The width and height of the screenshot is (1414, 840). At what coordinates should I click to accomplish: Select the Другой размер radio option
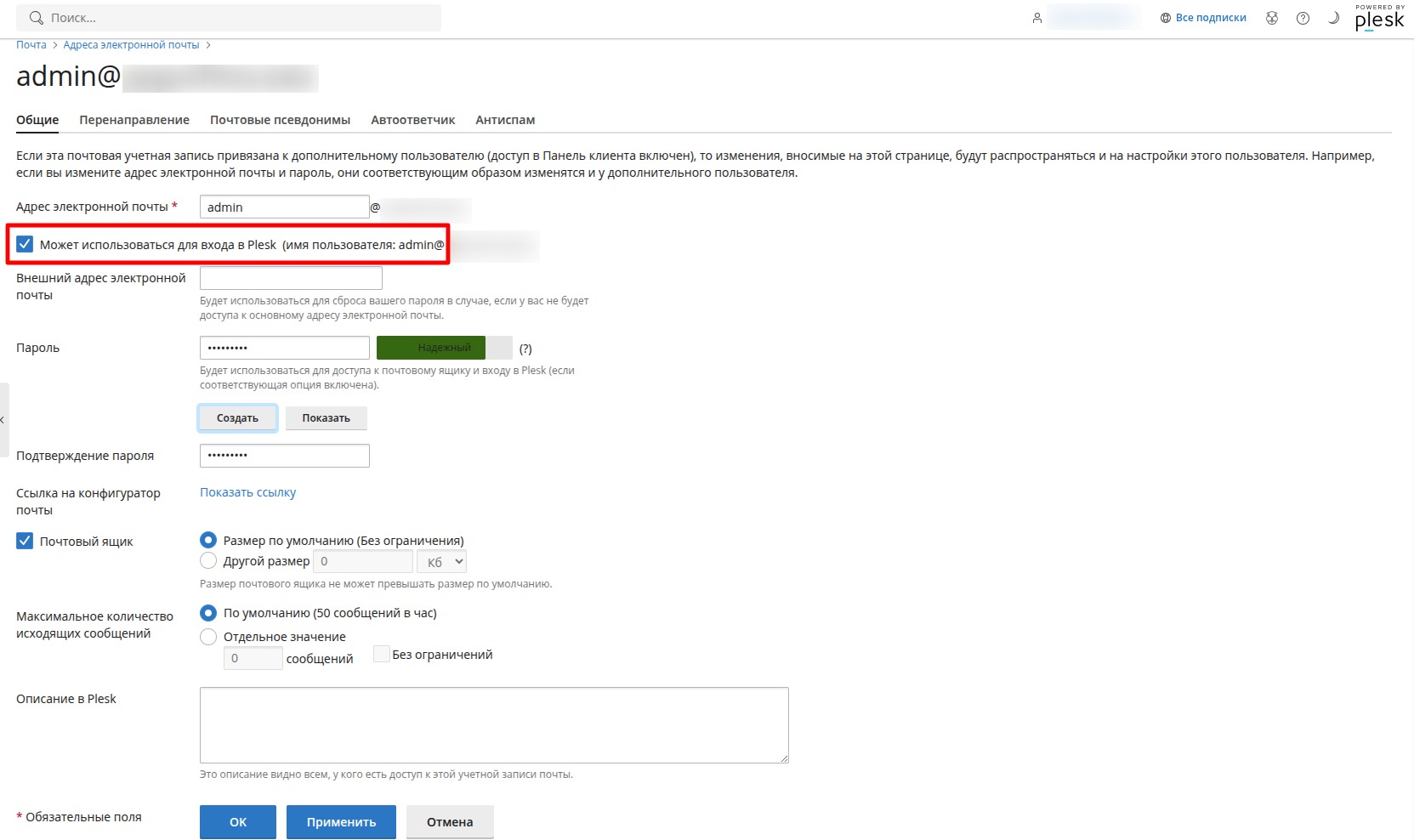[x=208, y=560]
